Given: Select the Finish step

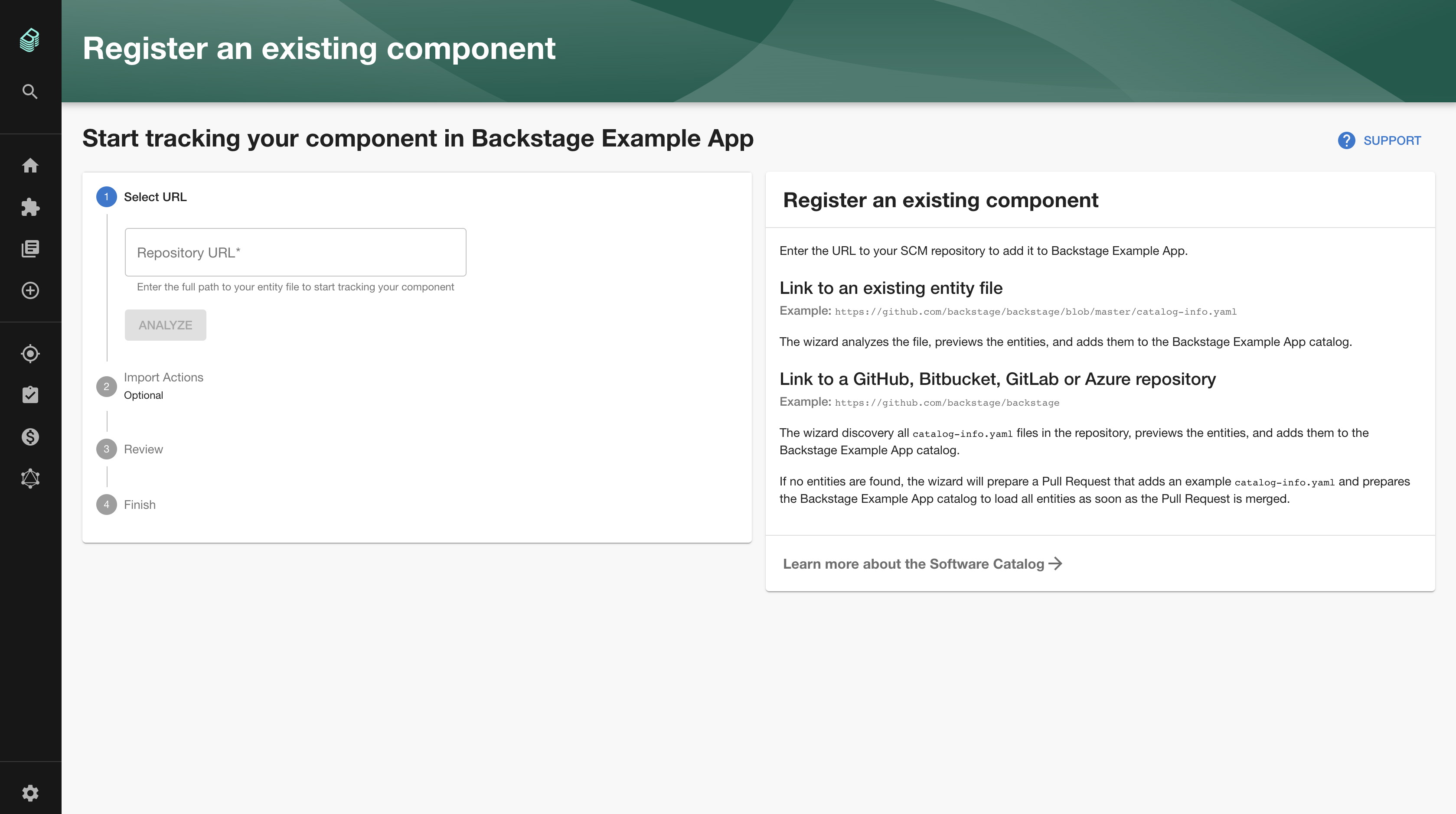Looking at the screenshot, I should (139, 505).
